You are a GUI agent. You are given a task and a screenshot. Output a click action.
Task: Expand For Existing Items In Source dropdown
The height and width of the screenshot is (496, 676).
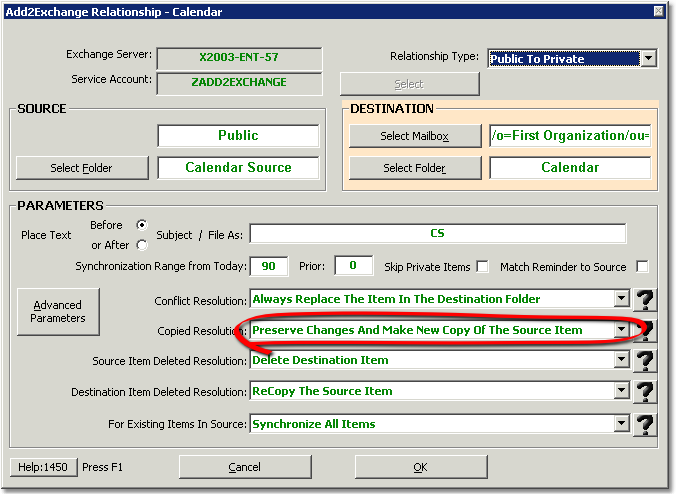click(x=621, y=424)
